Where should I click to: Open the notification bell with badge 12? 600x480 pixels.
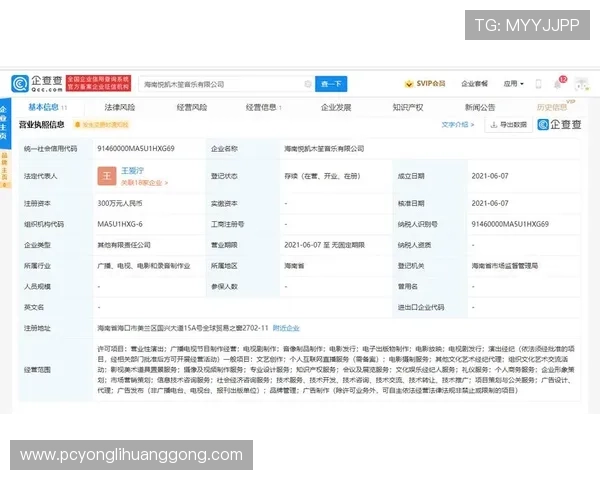click(559, 83)
